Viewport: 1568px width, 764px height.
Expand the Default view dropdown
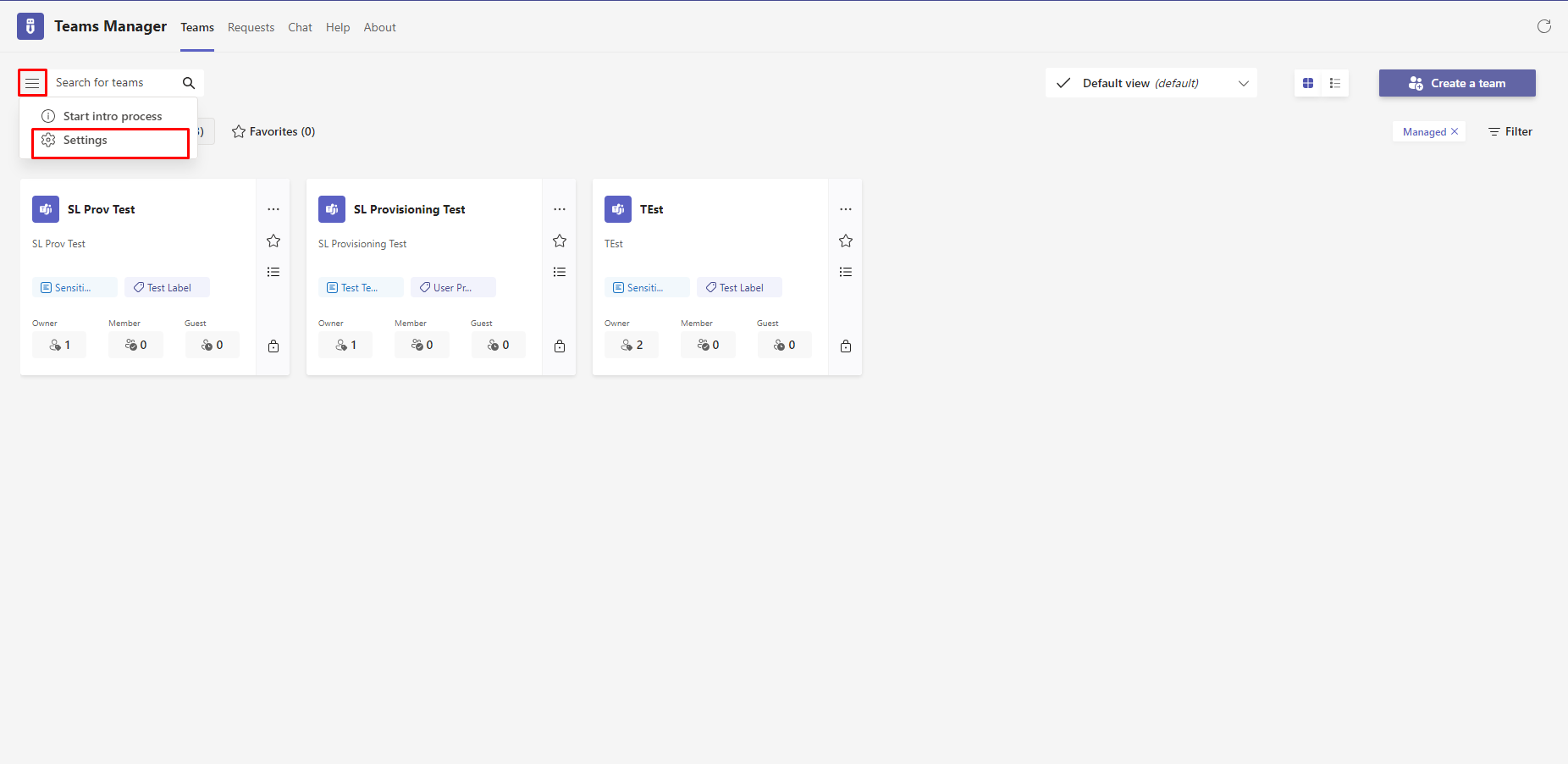point(1151,83)
